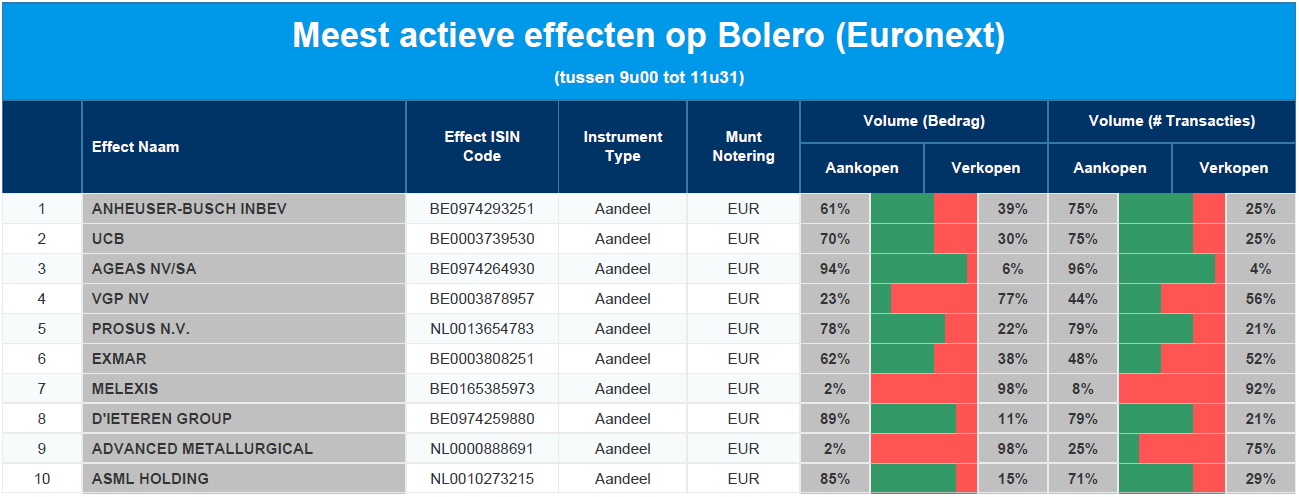The image size is (1299, 497).
Task: Select the Munt Notering column header
Action: [x=743, y=146]
